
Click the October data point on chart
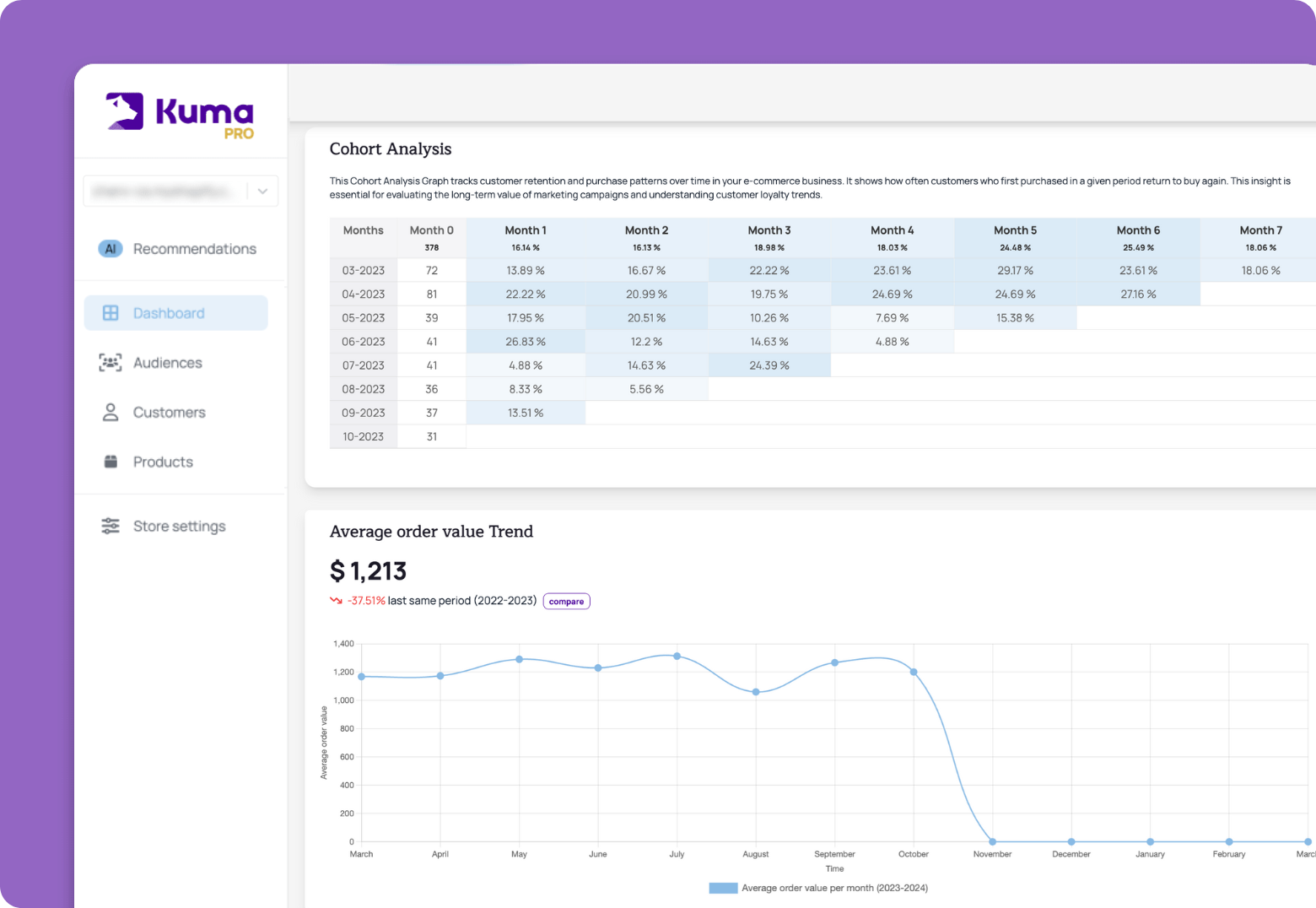914,672
